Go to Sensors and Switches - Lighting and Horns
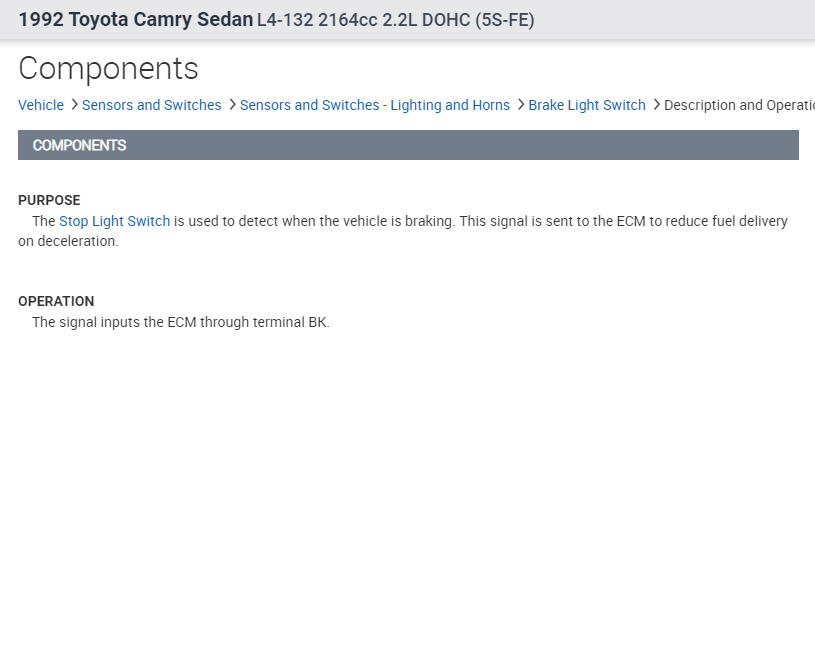The height and width of the screenshot is (671, 815). pos(374,105)
